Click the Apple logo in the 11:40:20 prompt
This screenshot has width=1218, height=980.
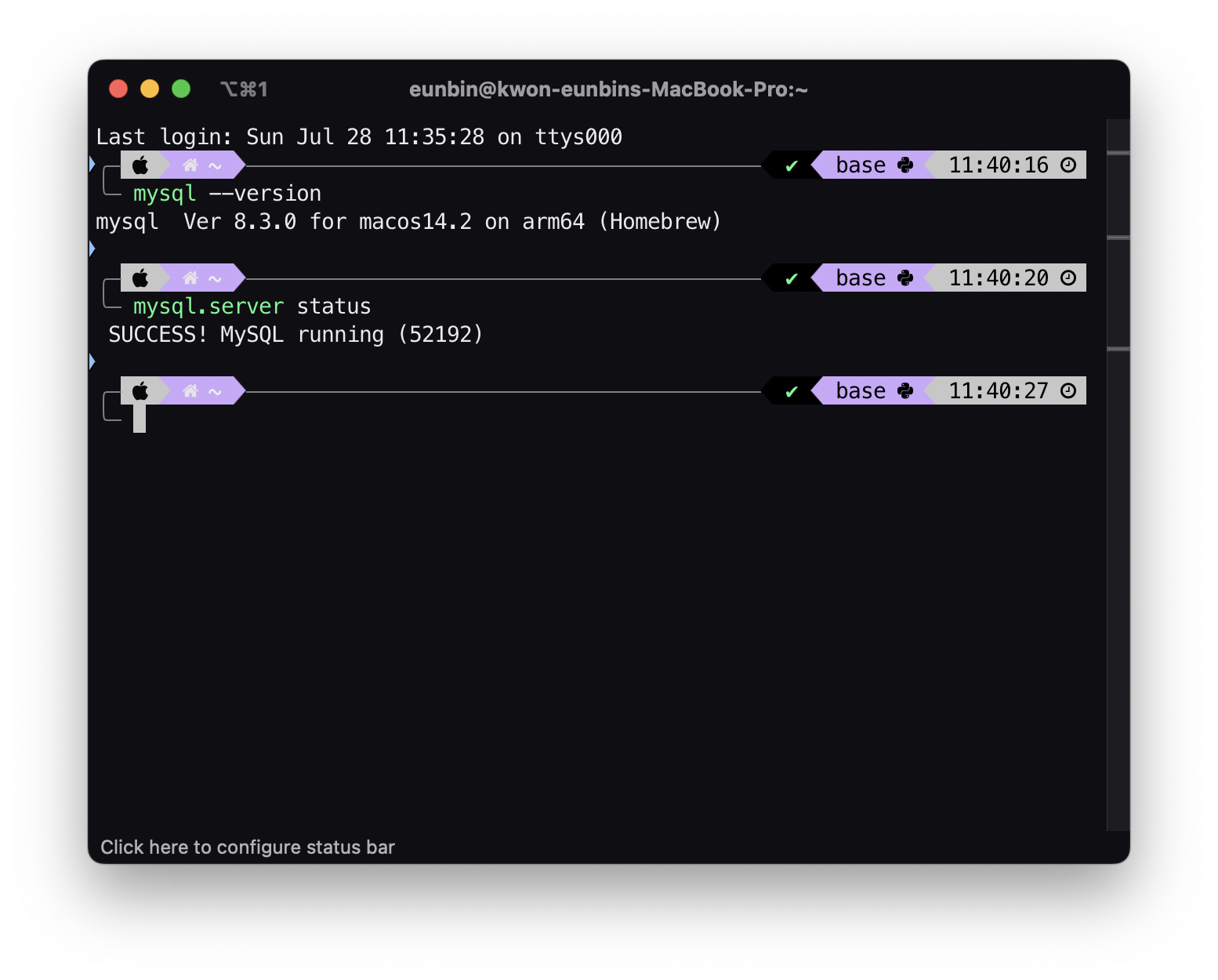(140, 278)
